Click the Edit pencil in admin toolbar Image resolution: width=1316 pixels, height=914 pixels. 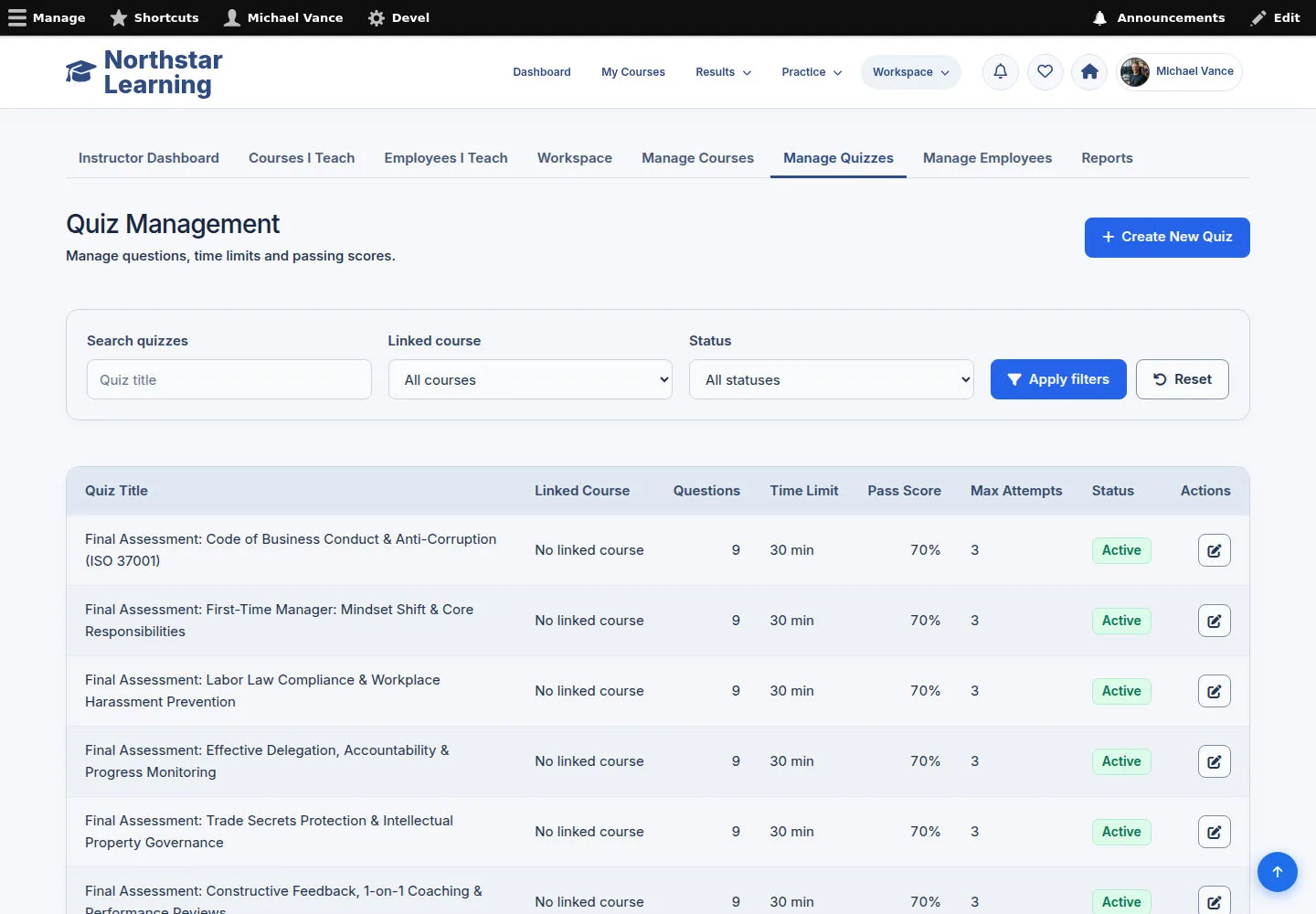point(1276,17)
